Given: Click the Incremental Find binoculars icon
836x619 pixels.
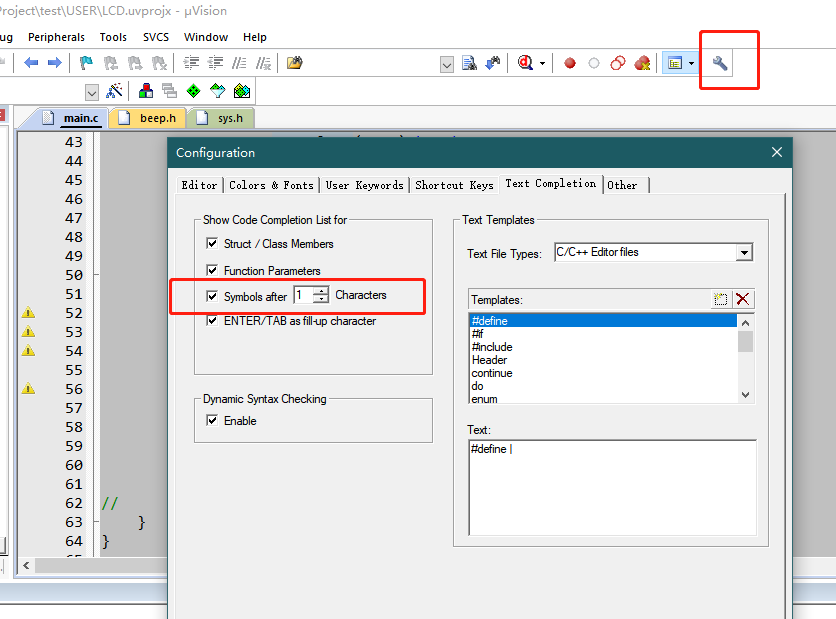Looking at the screenshot, I should tap(493, 63).
